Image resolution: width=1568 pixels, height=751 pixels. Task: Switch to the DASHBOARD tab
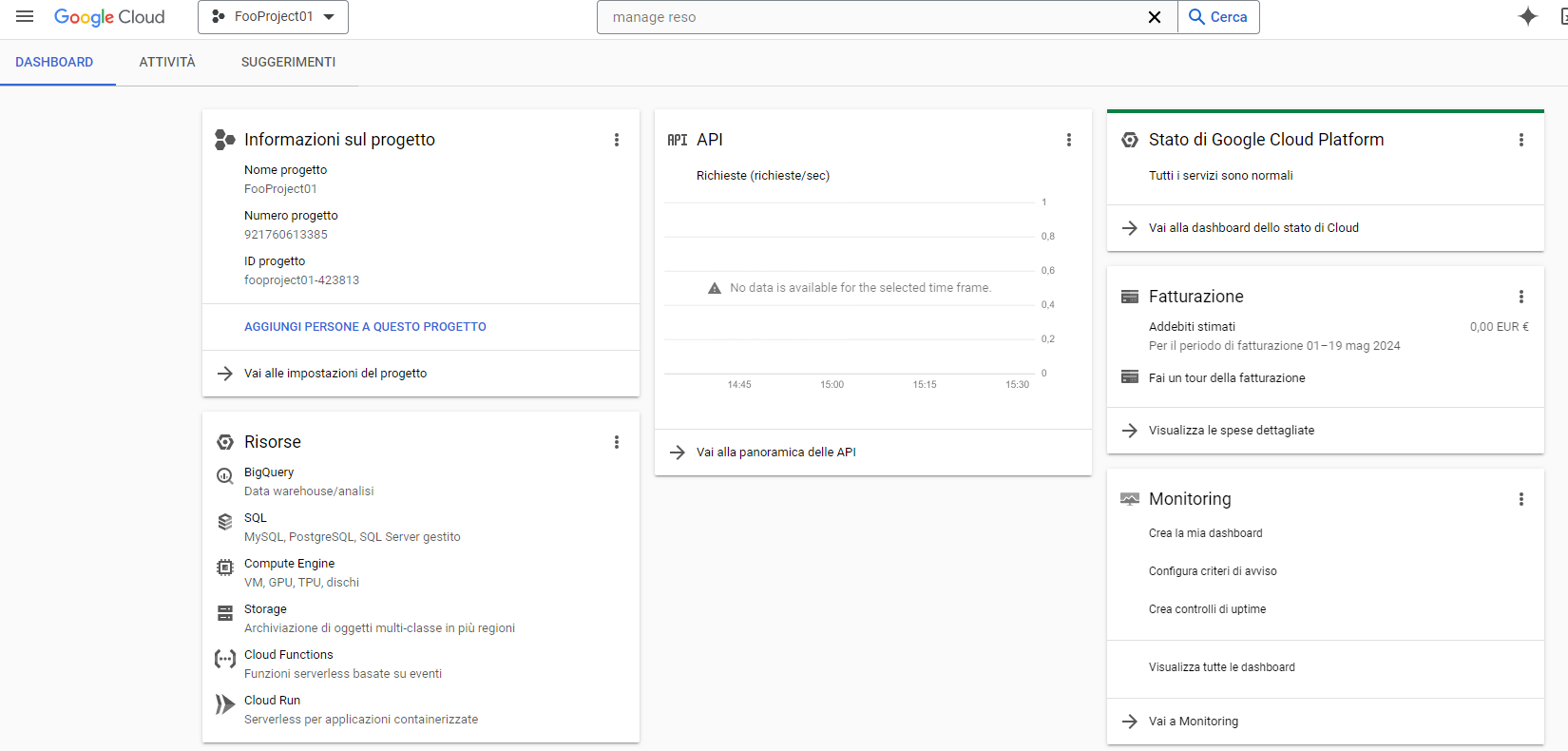coord(54,62)
